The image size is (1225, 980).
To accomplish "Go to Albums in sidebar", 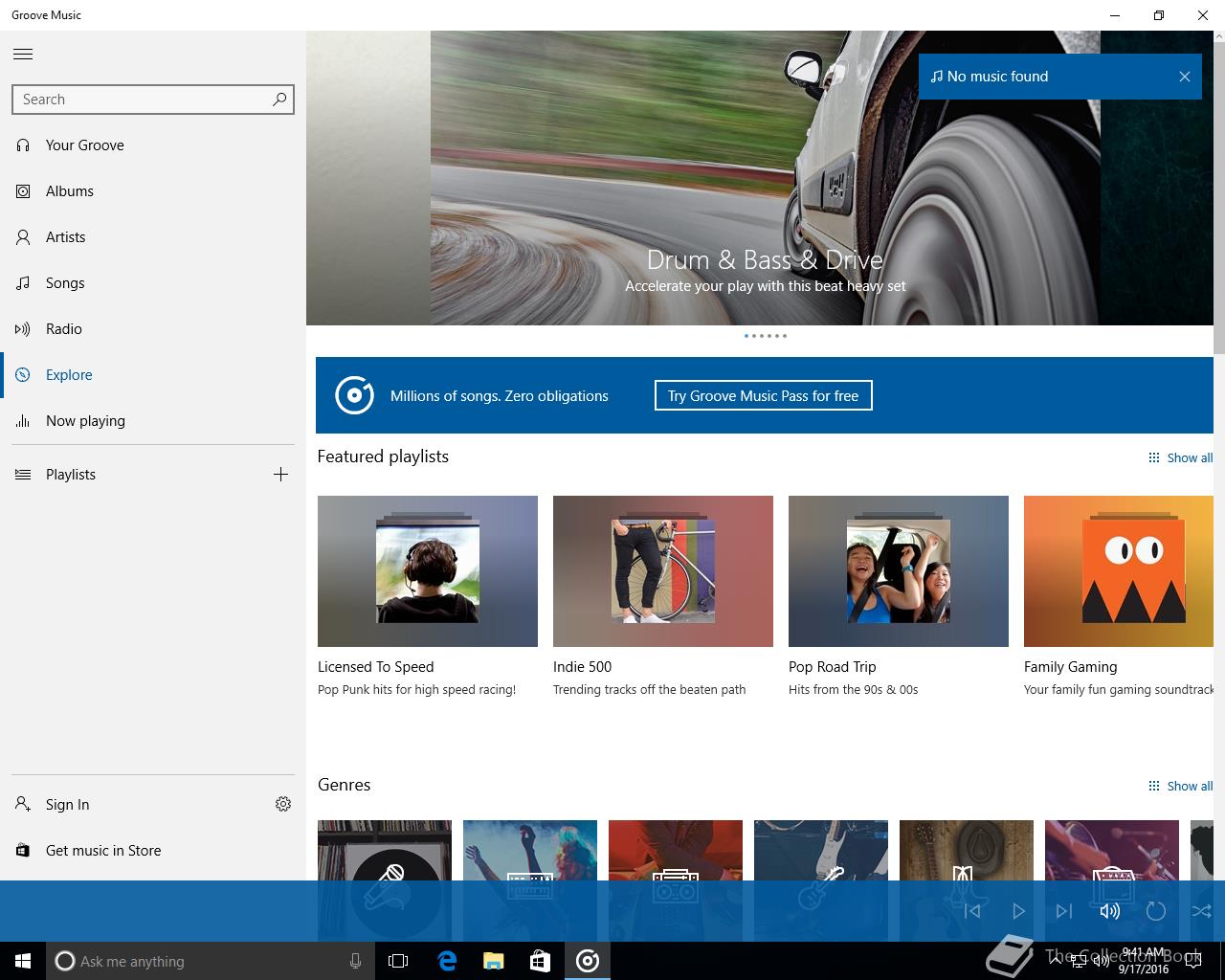I will (x=153, y=191).
